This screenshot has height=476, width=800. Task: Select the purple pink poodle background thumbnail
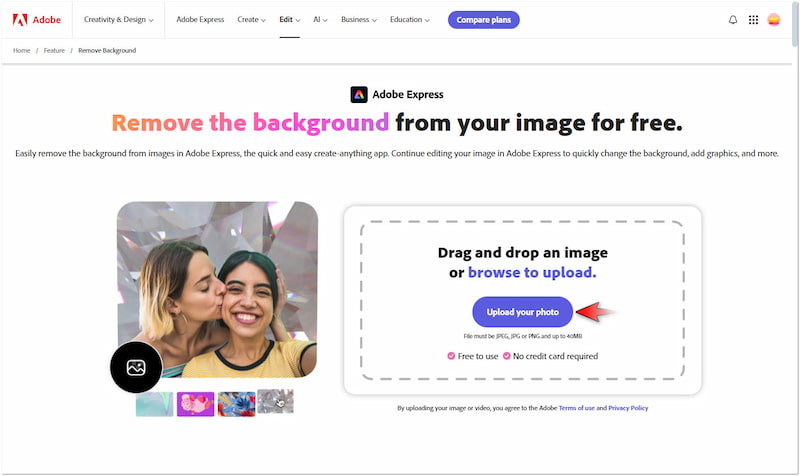point(195,404)
